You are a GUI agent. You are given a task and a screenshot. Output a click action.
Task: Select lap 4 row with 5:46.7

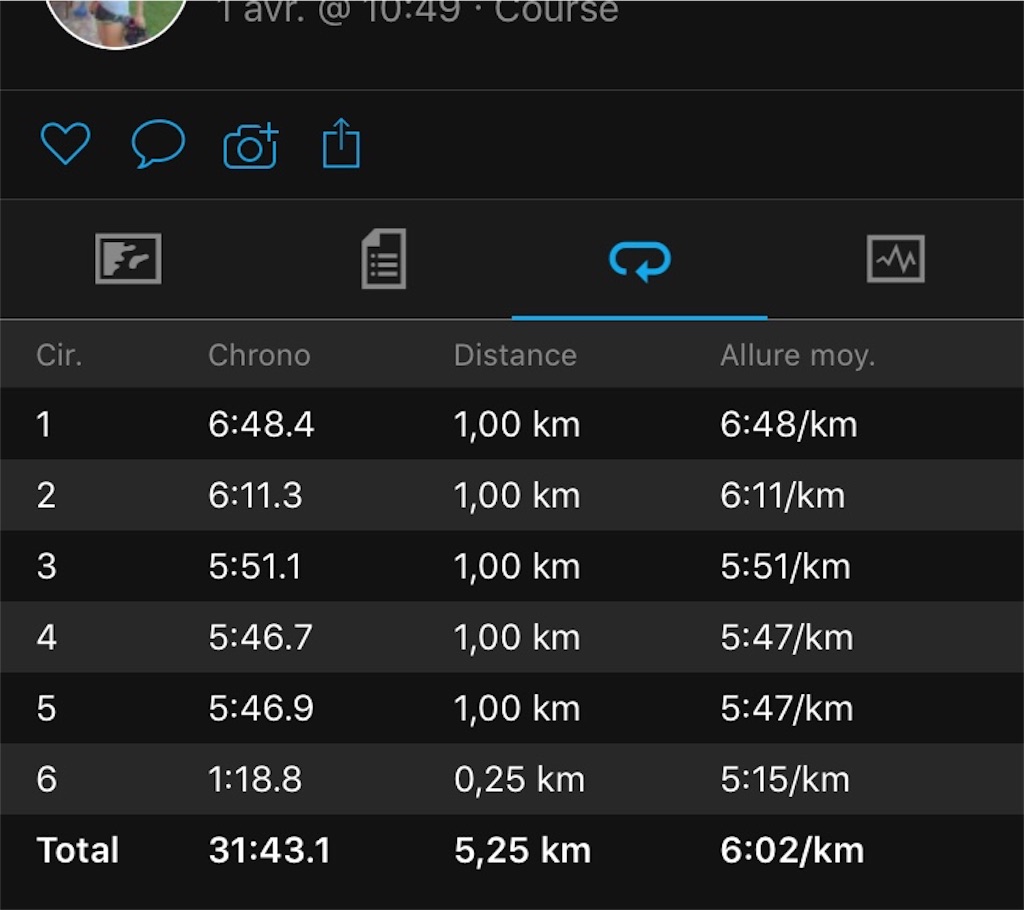click(512, 637)
